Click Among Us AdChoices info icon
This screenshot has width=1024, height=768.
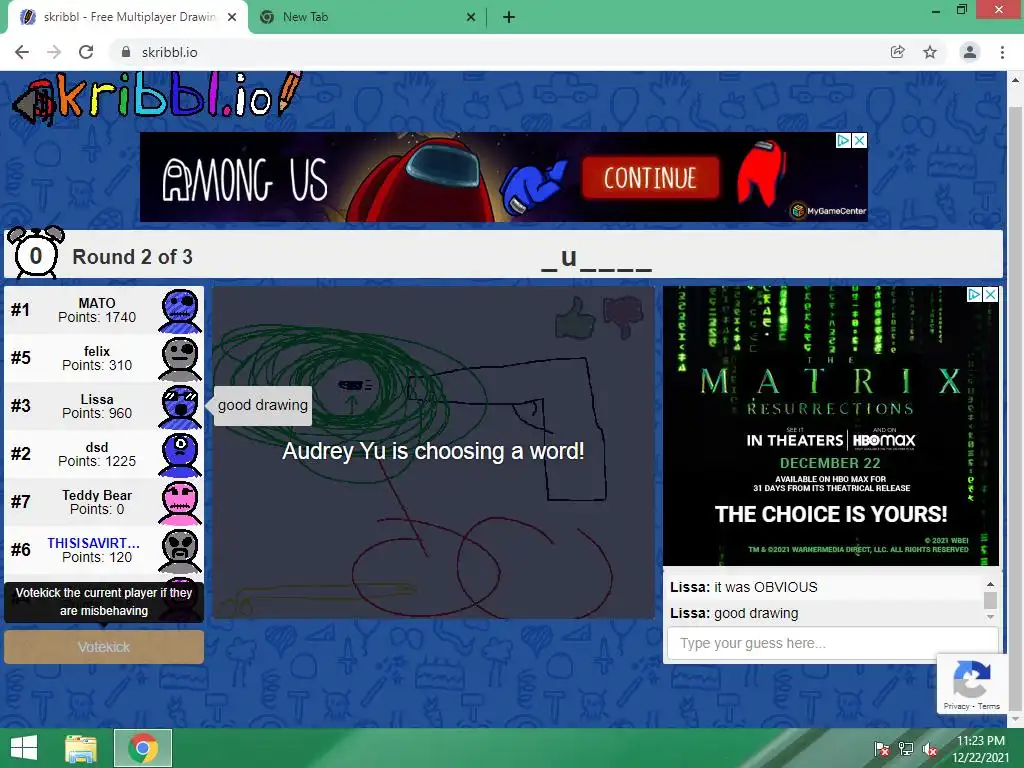(x=844, y=140)
